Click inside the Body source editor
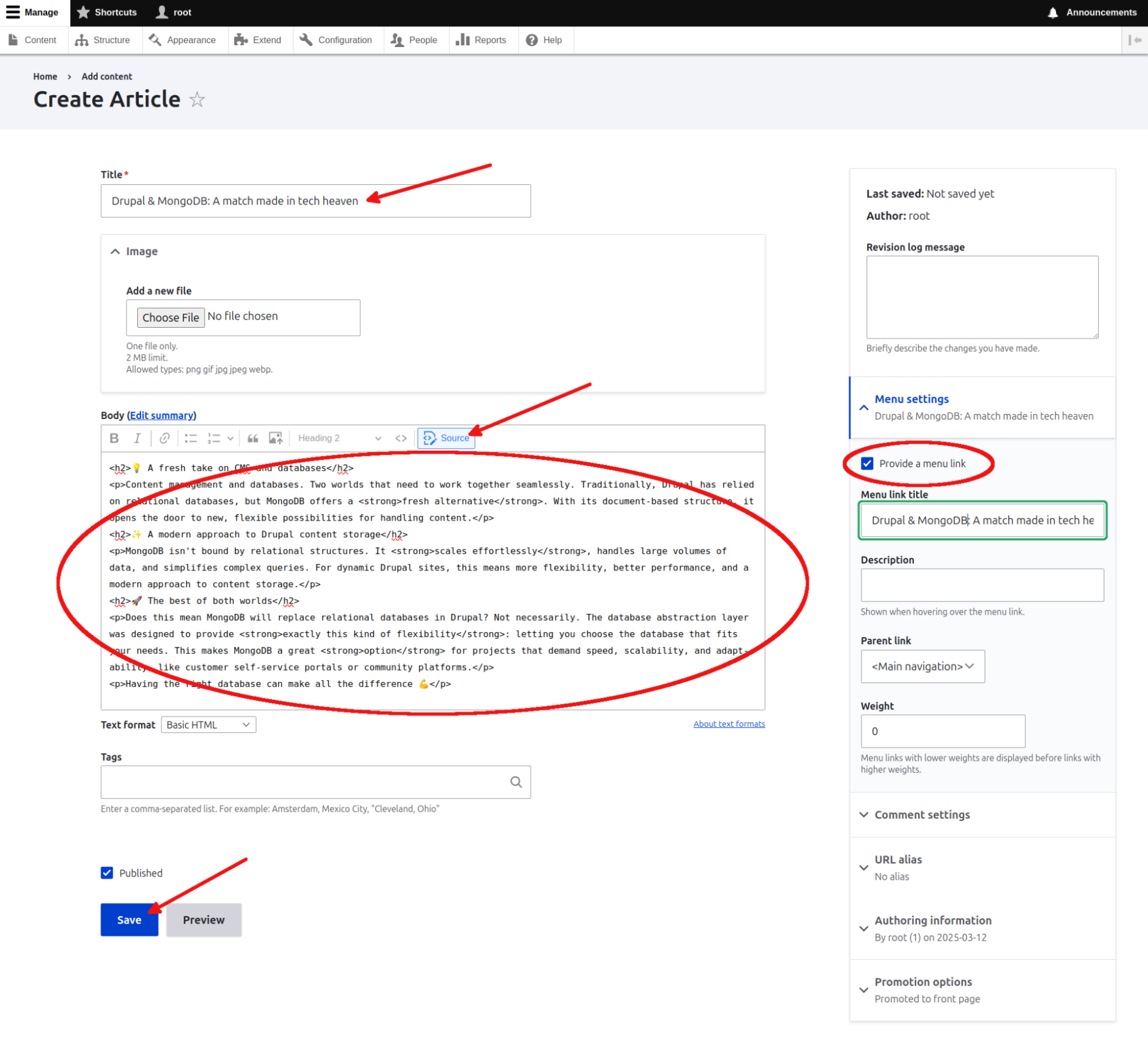 pos(432,580)
